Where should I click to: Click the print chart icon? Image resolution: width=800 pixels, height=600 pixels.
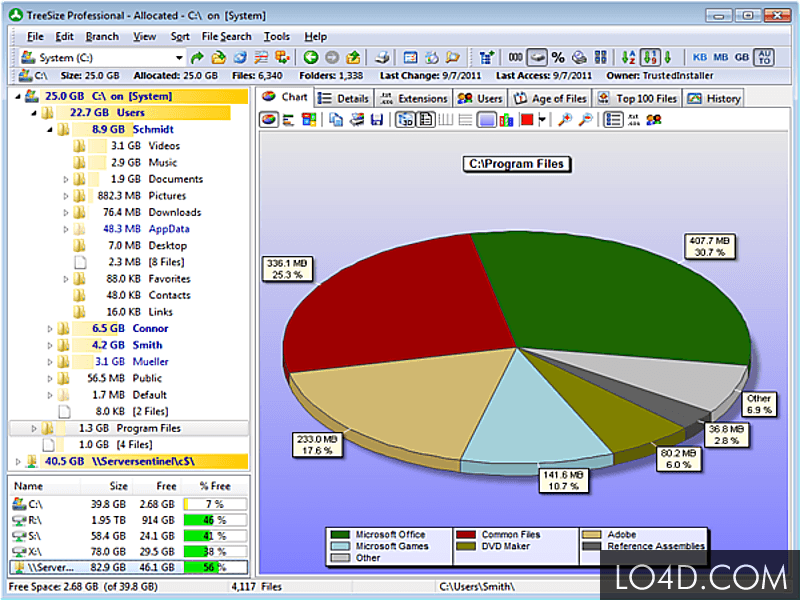(357, 120)
